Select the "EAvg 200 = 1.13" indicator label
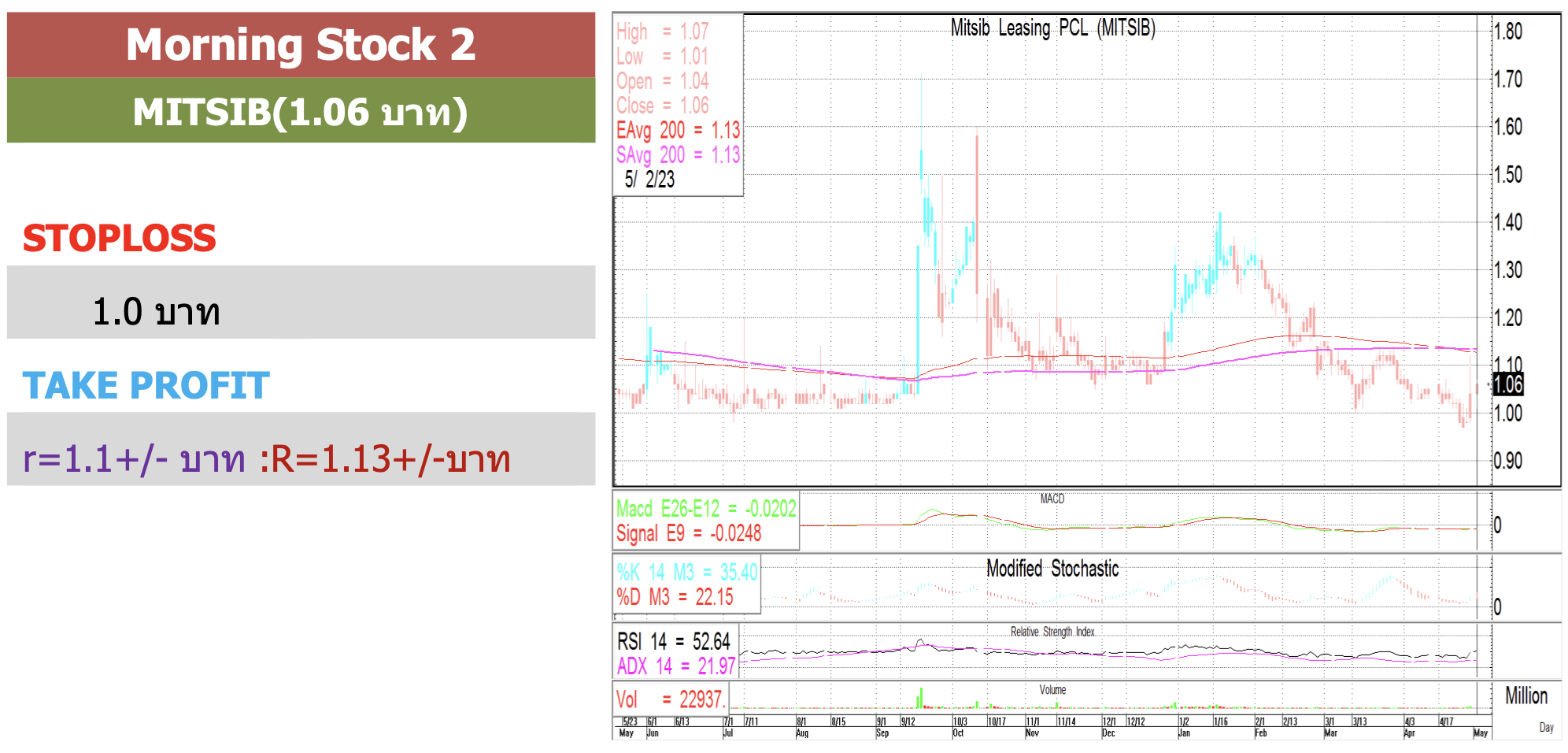Image resolution: width=1568 pixels, height=753 pixels. point(678,130)
